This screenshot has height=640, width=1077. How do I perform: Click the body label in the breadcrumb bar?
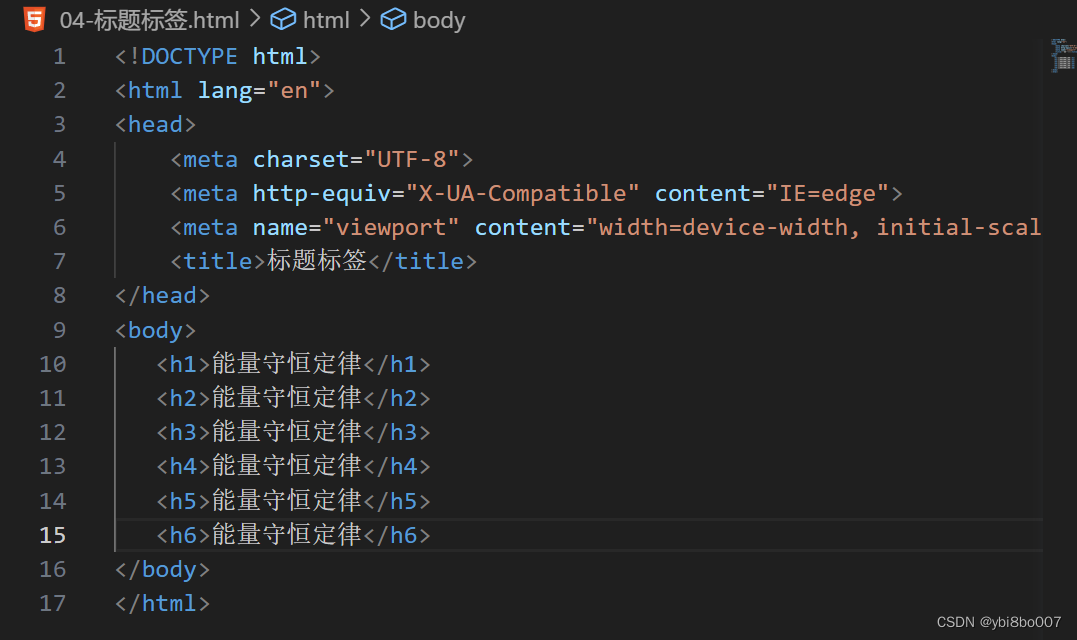click(x=438, y=19)
